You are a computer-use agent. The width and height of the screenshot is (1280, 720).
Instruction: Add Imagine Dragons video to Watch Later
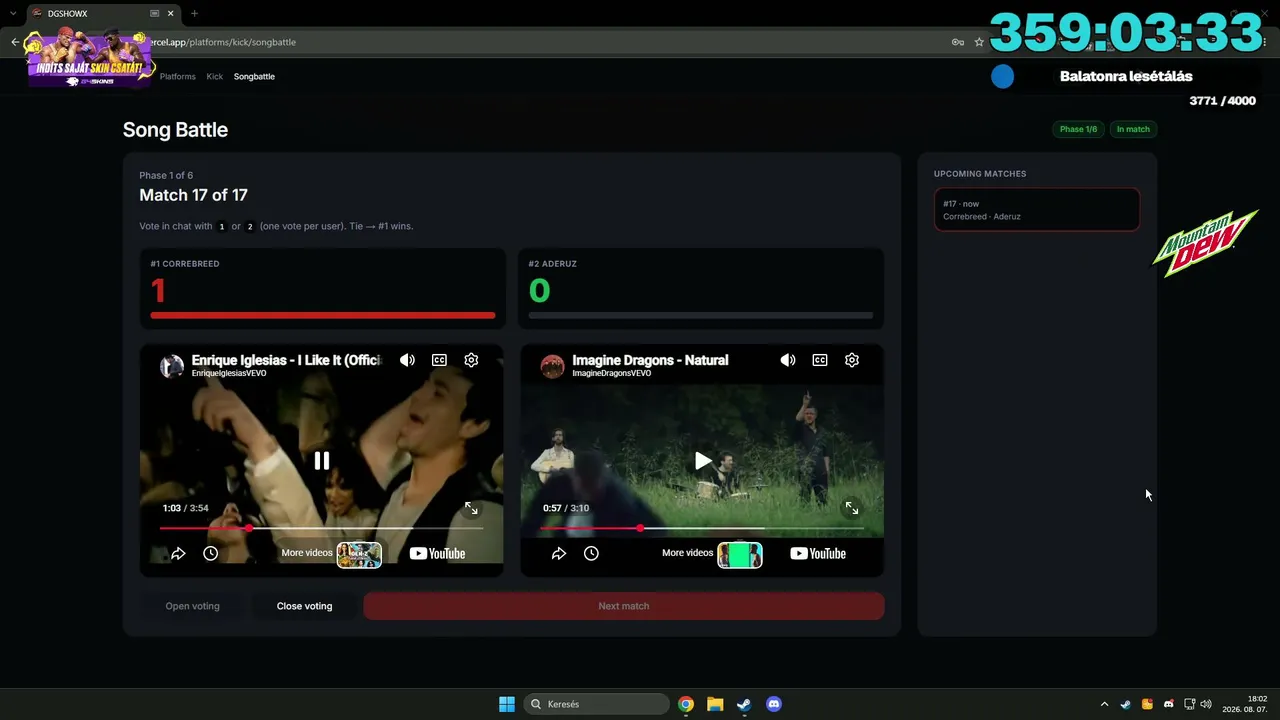591,553
